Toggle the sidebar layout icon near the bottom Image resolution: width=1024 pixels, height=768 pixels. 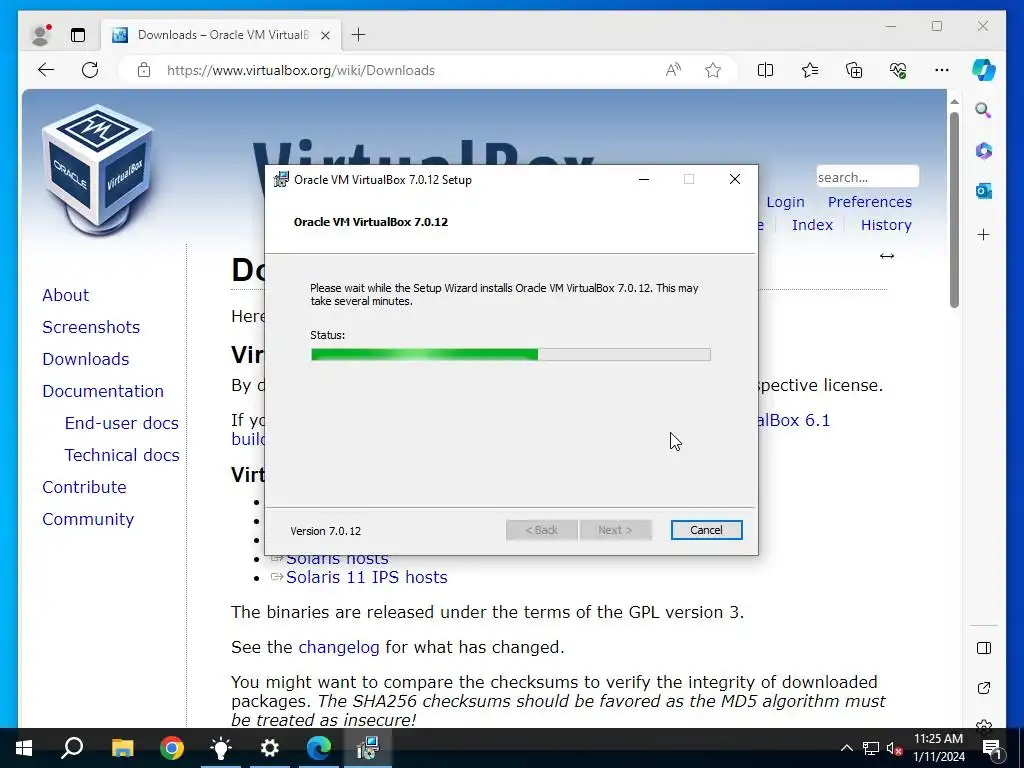pos(984,648)
